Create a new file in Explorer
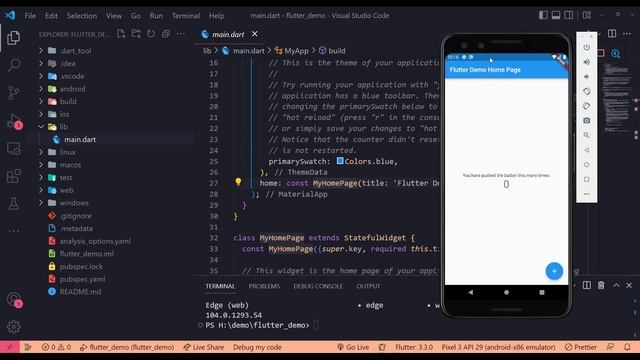The height and width of the screenshot is (360, 640). pos(121,34)
